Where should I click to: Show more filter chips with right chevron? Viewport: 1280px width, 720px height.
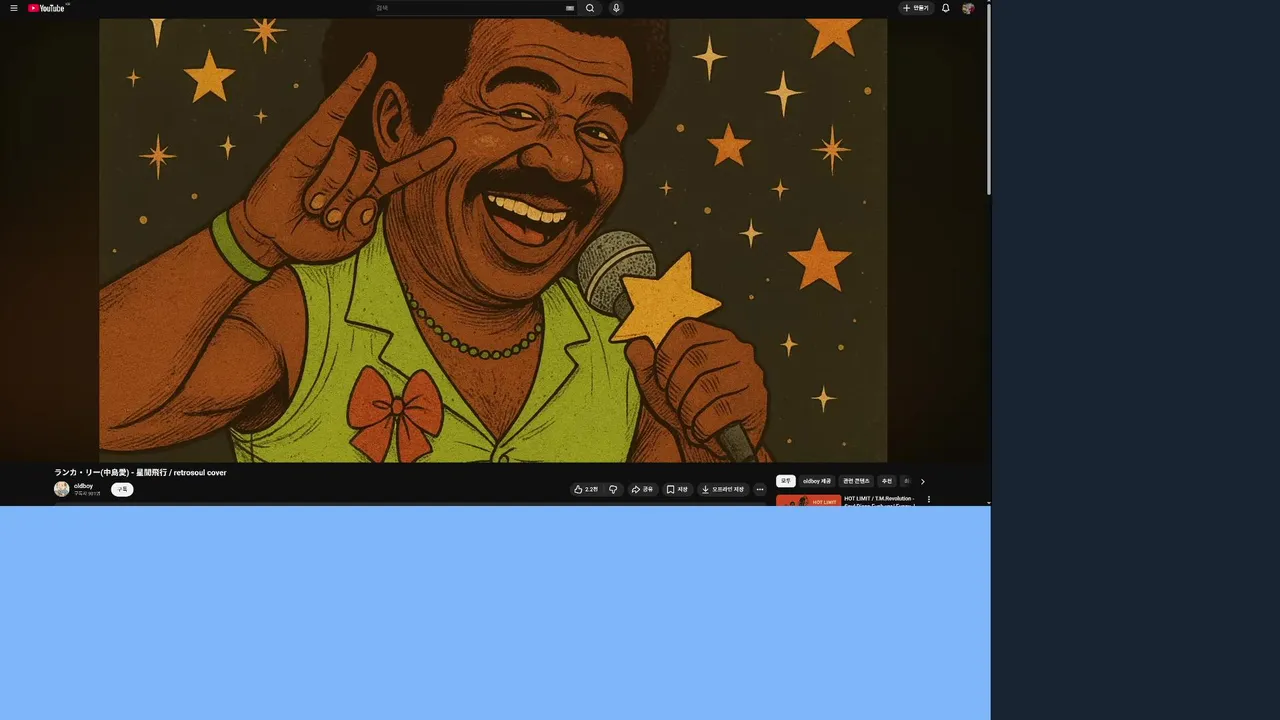coord(922,481)
